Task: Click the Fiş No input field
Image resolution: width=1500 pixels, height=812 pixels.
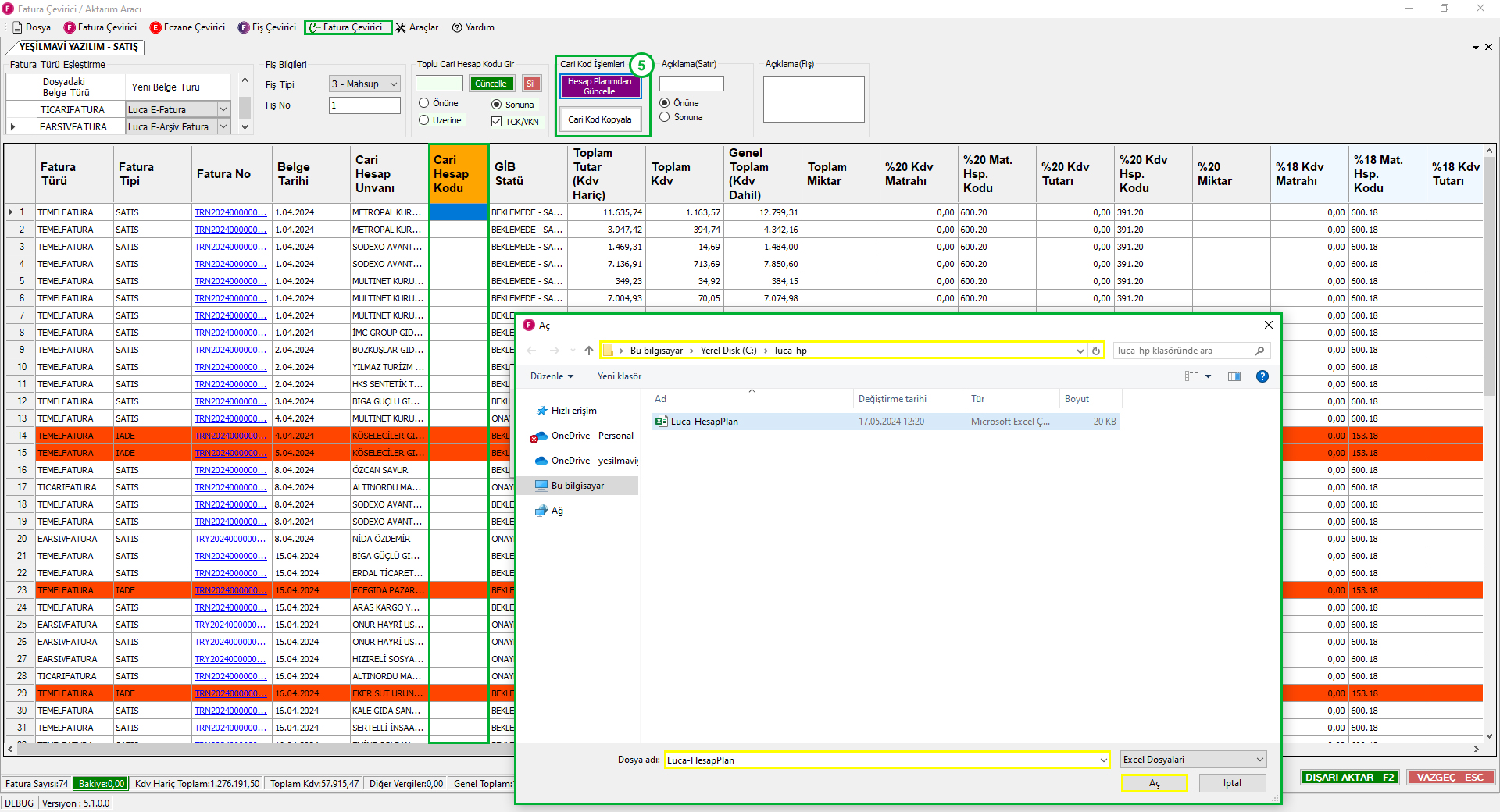Action: [x=364, y=105]
